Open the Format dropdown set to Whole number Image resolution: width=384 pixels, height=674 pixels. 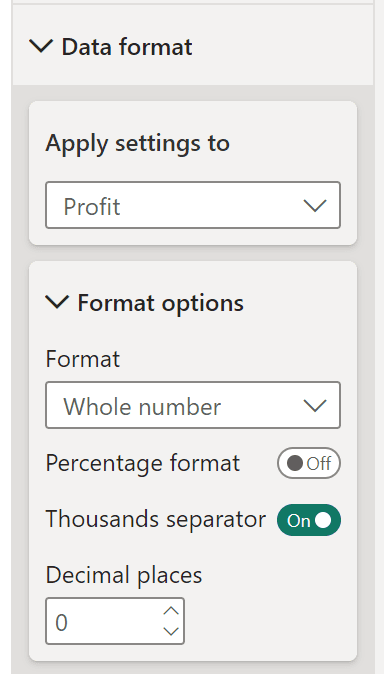(193, 405)
